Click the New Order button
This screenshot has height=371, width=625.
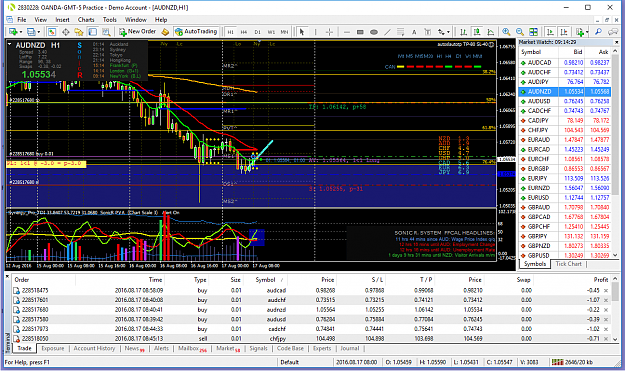(x=138, y=31)
